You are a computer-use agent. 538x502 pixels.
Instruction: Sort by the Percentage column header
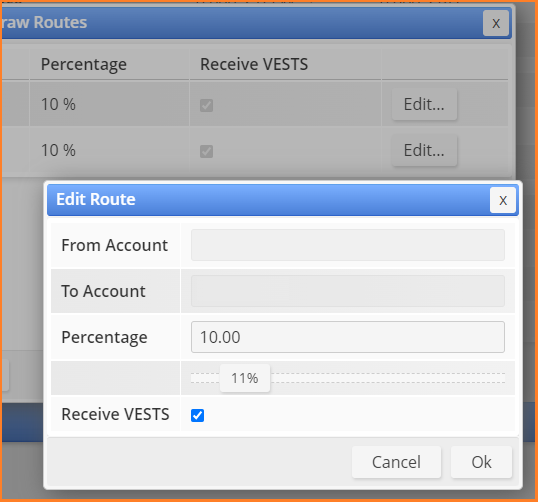pyautogui.click(x=84, y=64)
